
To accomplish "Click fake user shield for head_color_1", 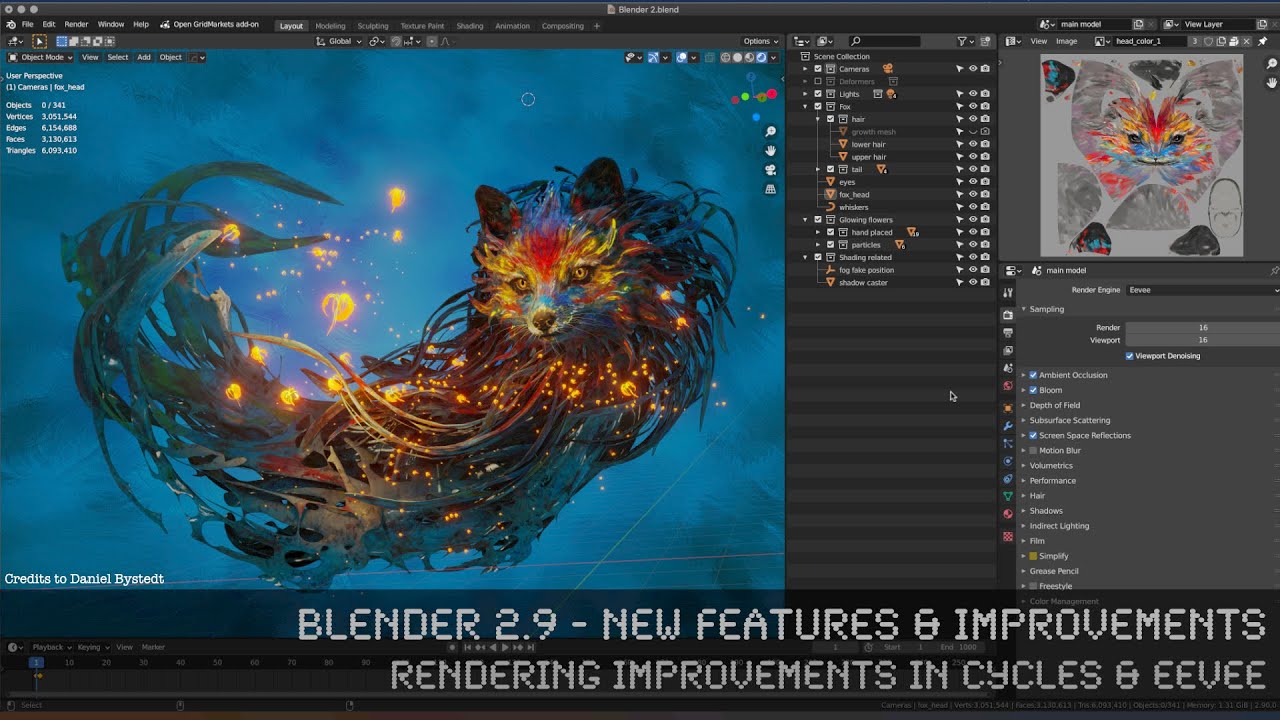I will pos(1209,41).
